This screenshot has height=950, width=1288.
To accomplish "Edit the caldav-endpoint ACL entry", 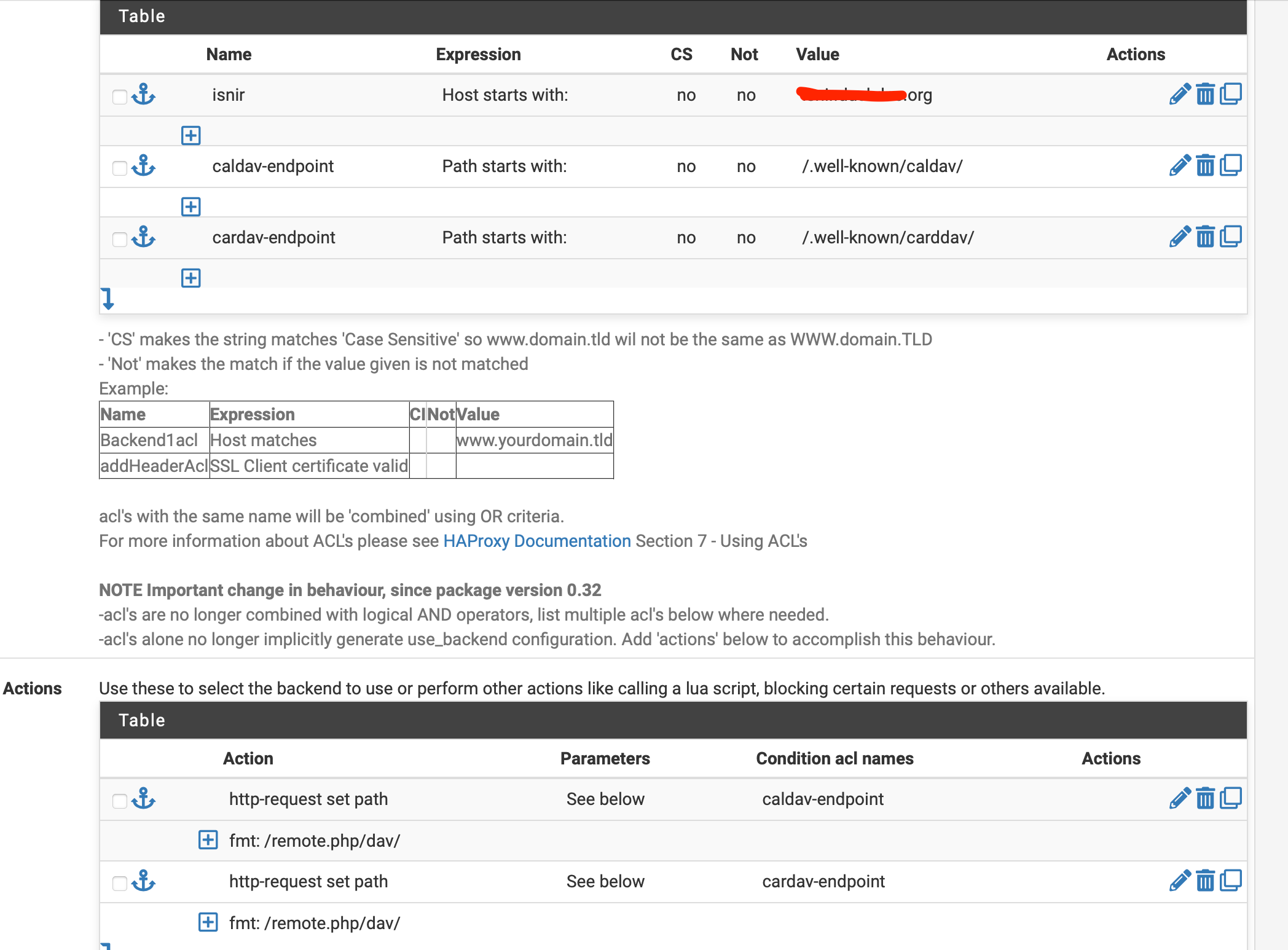I will [x=1179, y=166].
